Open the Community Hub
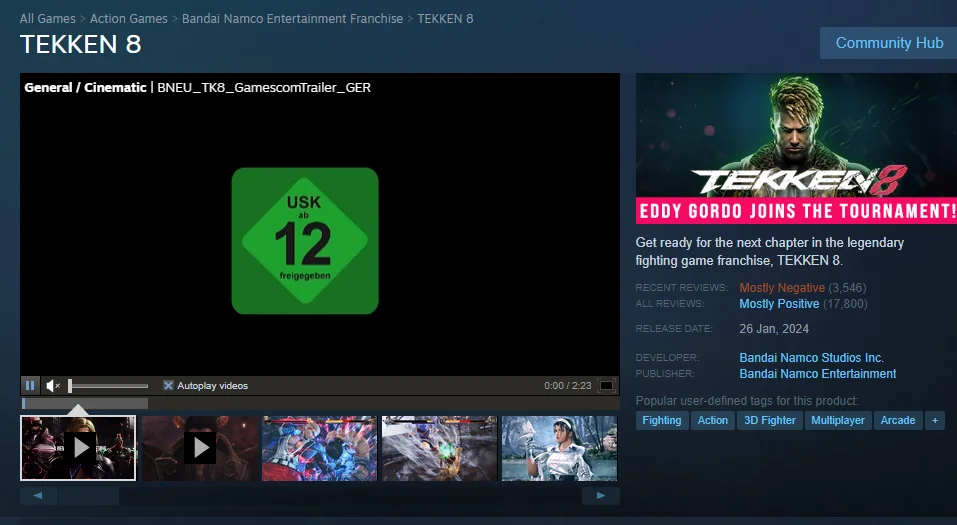 pyautogui.click(x=888, y=43)
